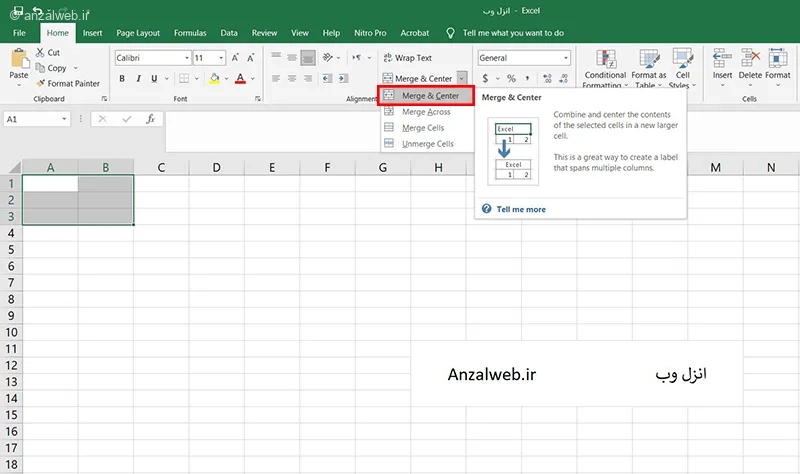The width and height of the screenshot is (800, 474).
Task: Follow the Tell me more link
Action: [x=520, y=209]
